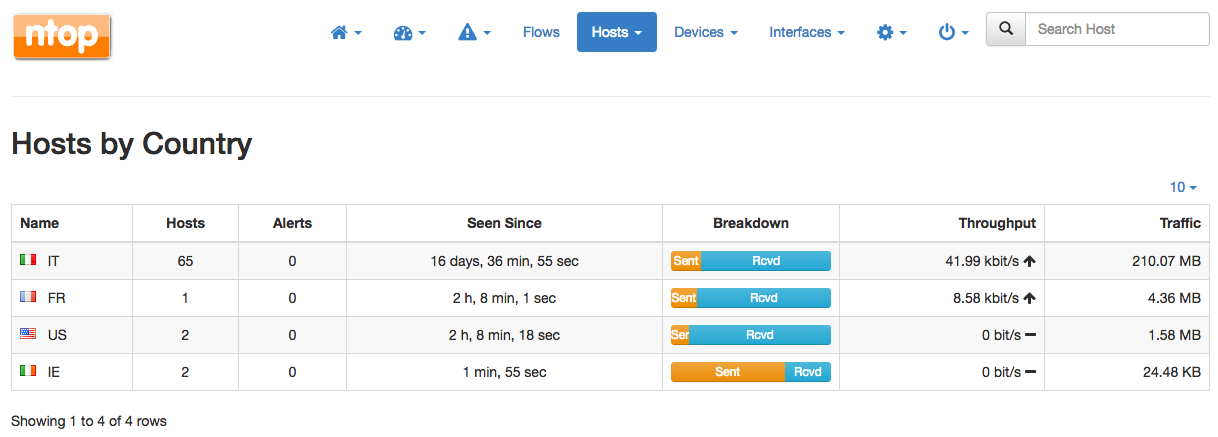The image size is (1218, 437).
Task: Open the dashboard gauge icon menu
Action: (x=409, y=32)
